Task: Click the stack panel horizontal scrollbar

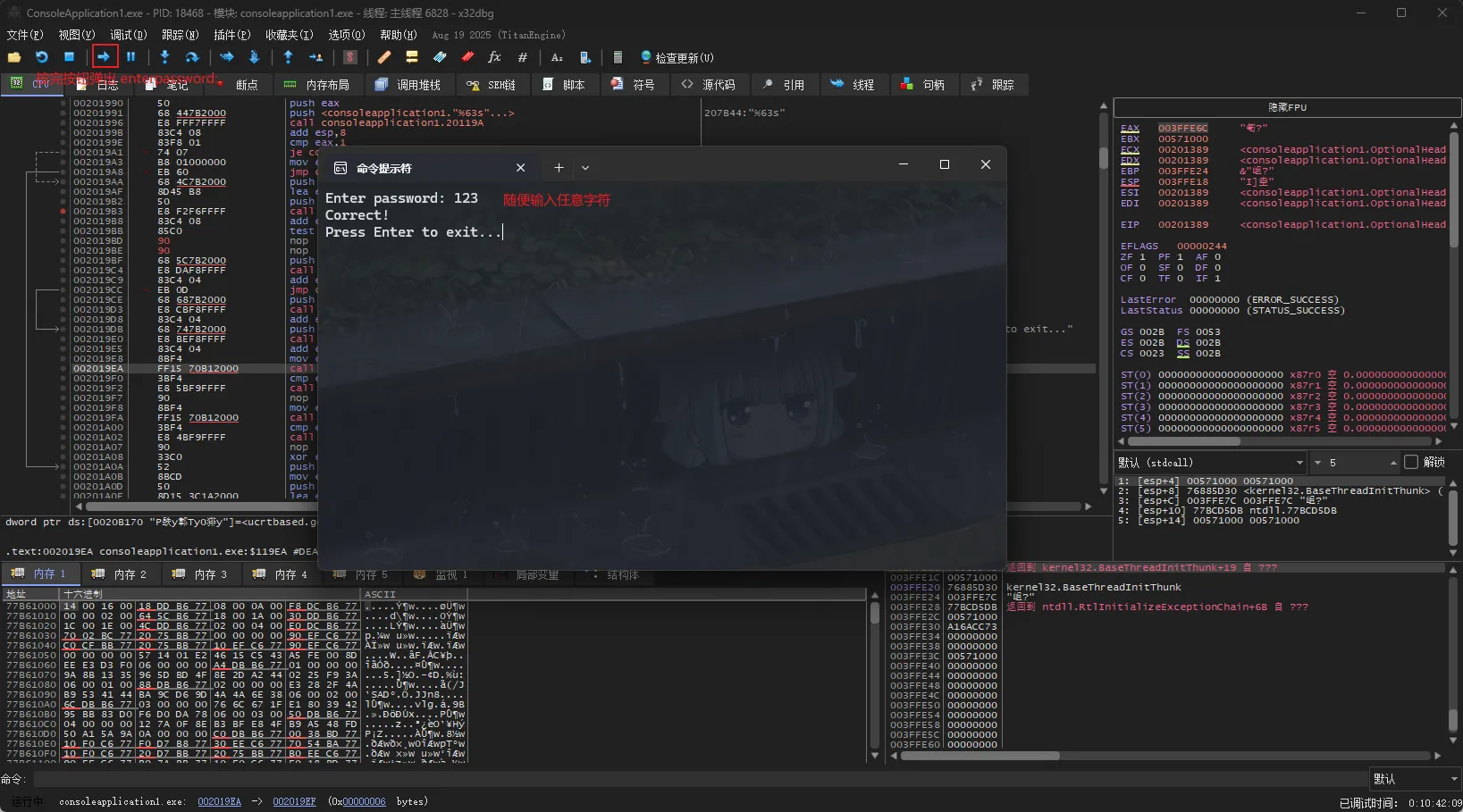Action: click(x=1166, y=756)
